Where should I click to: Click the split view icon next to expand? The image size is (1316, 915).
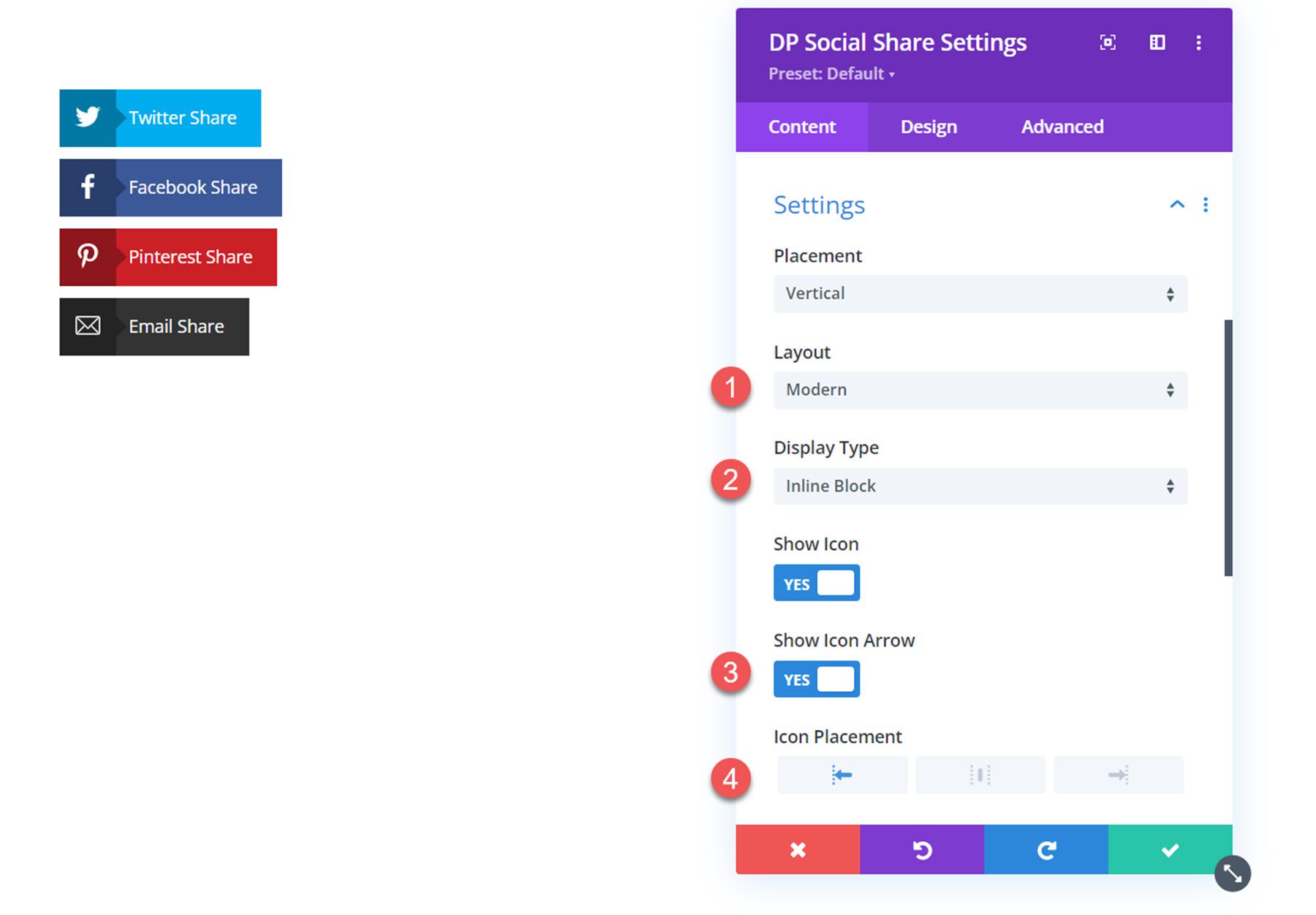[1157, 42]
